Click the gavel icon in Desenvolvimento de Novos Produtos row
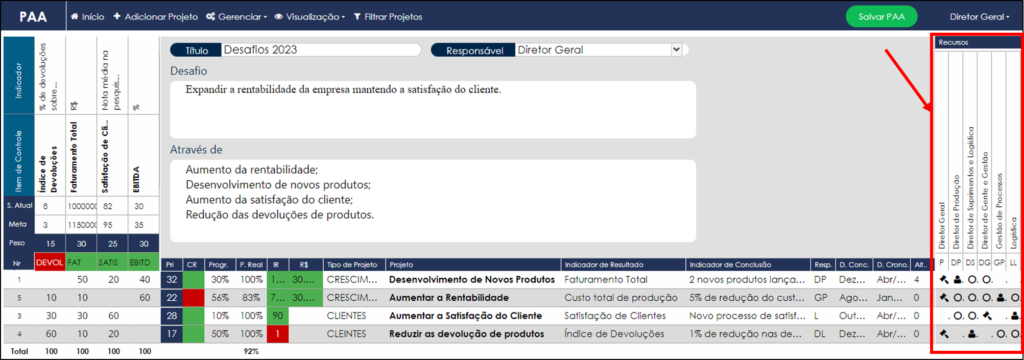The height and width of the screenshot is (360, 1024). [944, 280]
